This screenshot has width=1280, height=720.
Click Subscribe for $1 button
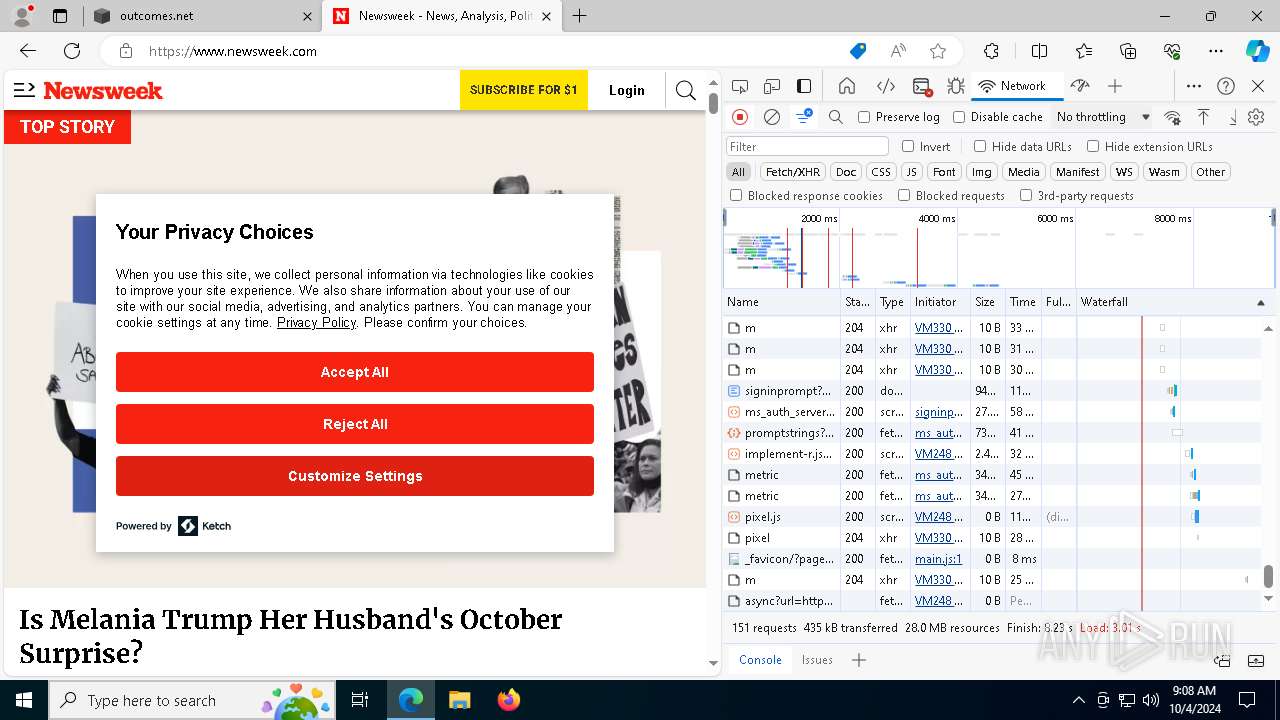click(524, 90)
